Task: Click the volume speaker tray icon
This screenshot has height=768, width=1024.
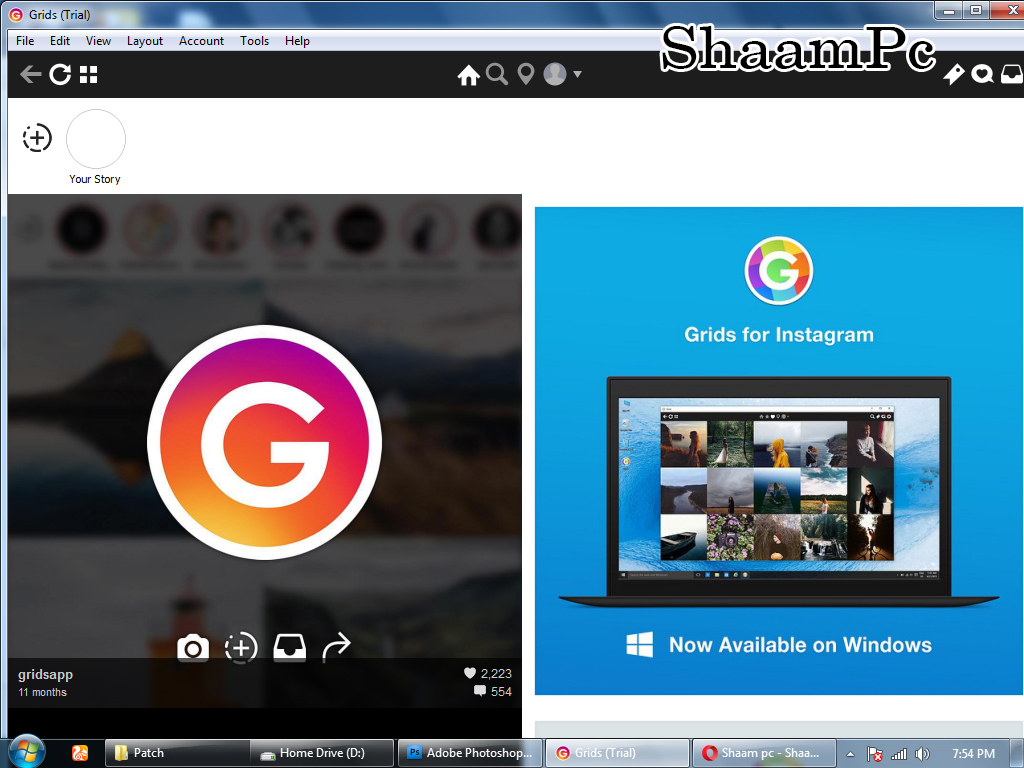Action: [922, 754]
